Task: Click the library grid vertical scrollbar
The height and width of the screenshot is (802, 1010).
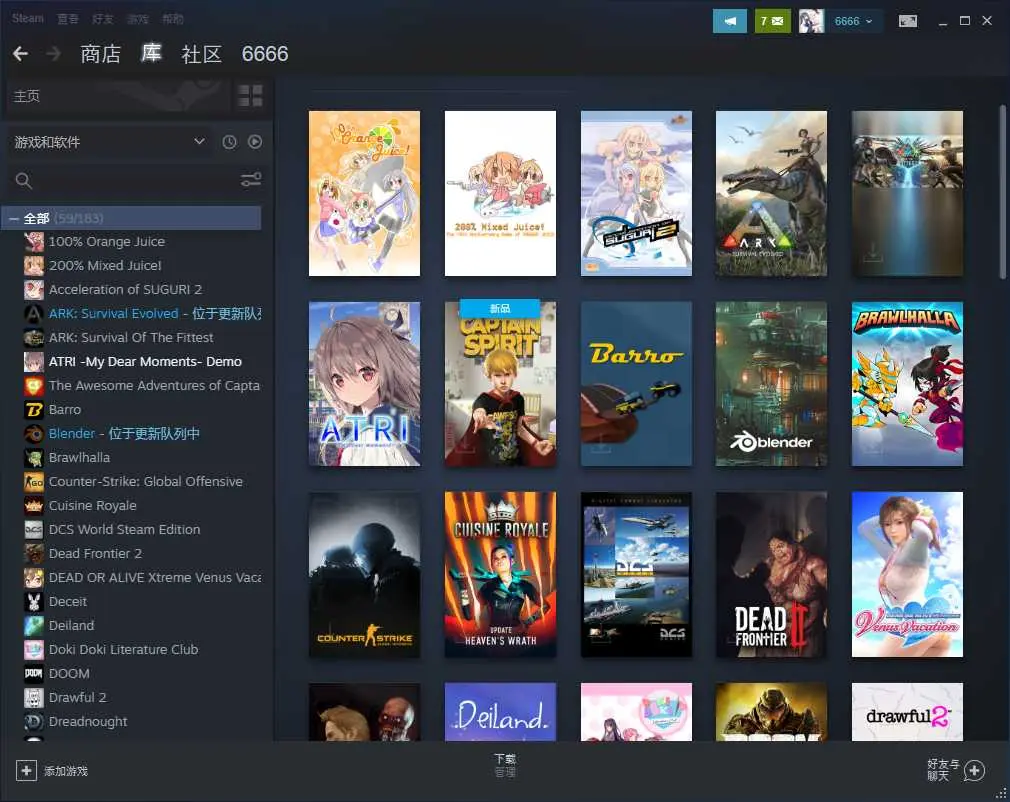Action: pyautogui.click(x=1002, y=192)
